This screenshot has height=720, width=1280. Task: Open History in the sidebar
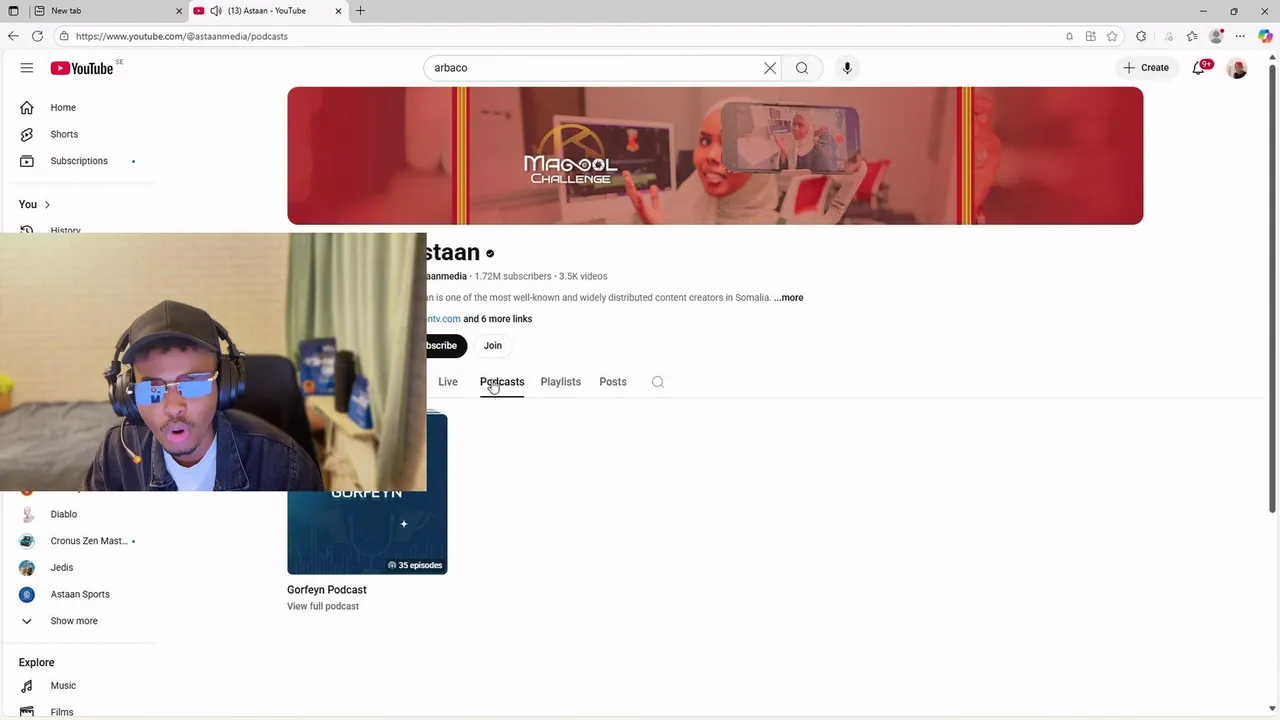point(66,229)
